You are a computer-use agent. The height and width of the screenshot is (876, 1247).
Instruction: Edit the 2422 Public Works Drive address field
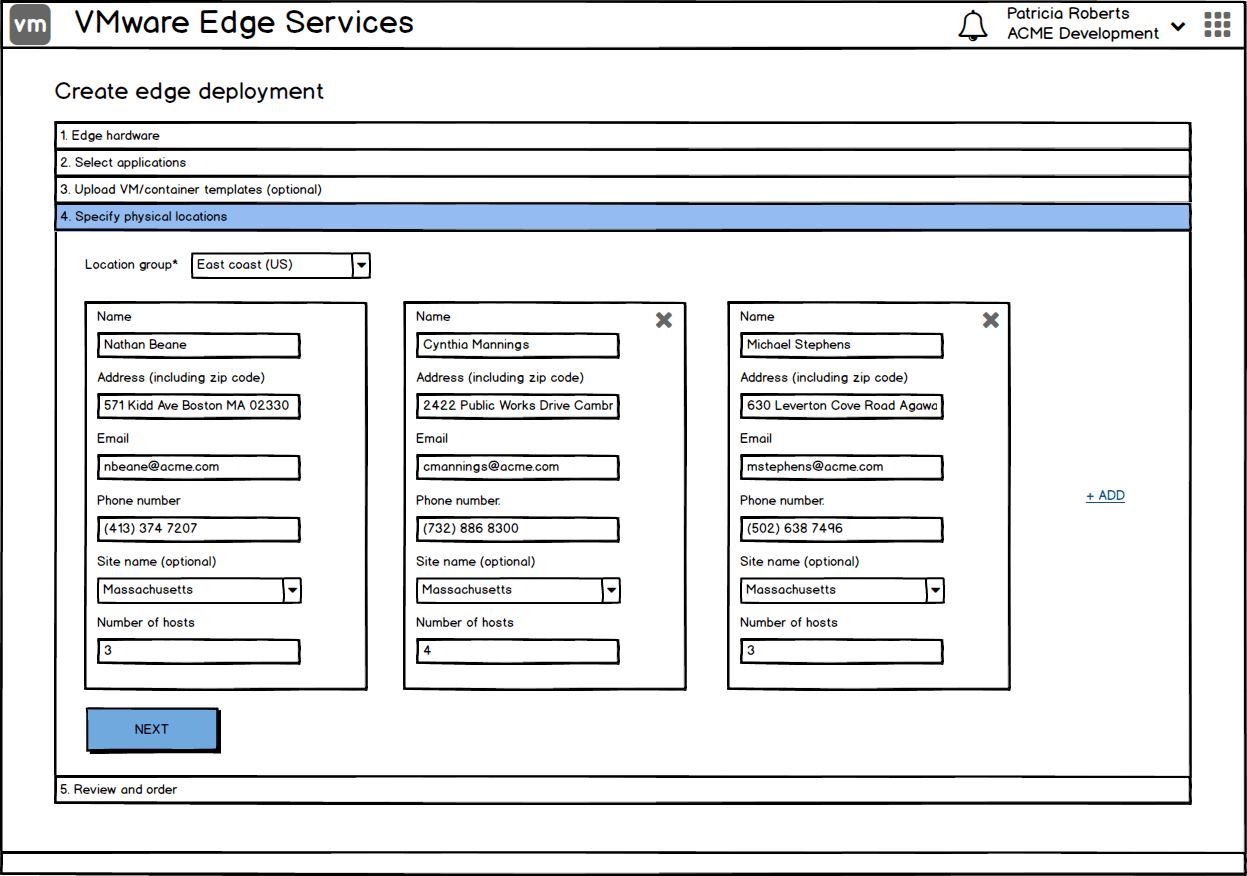[x=518, y=406]
